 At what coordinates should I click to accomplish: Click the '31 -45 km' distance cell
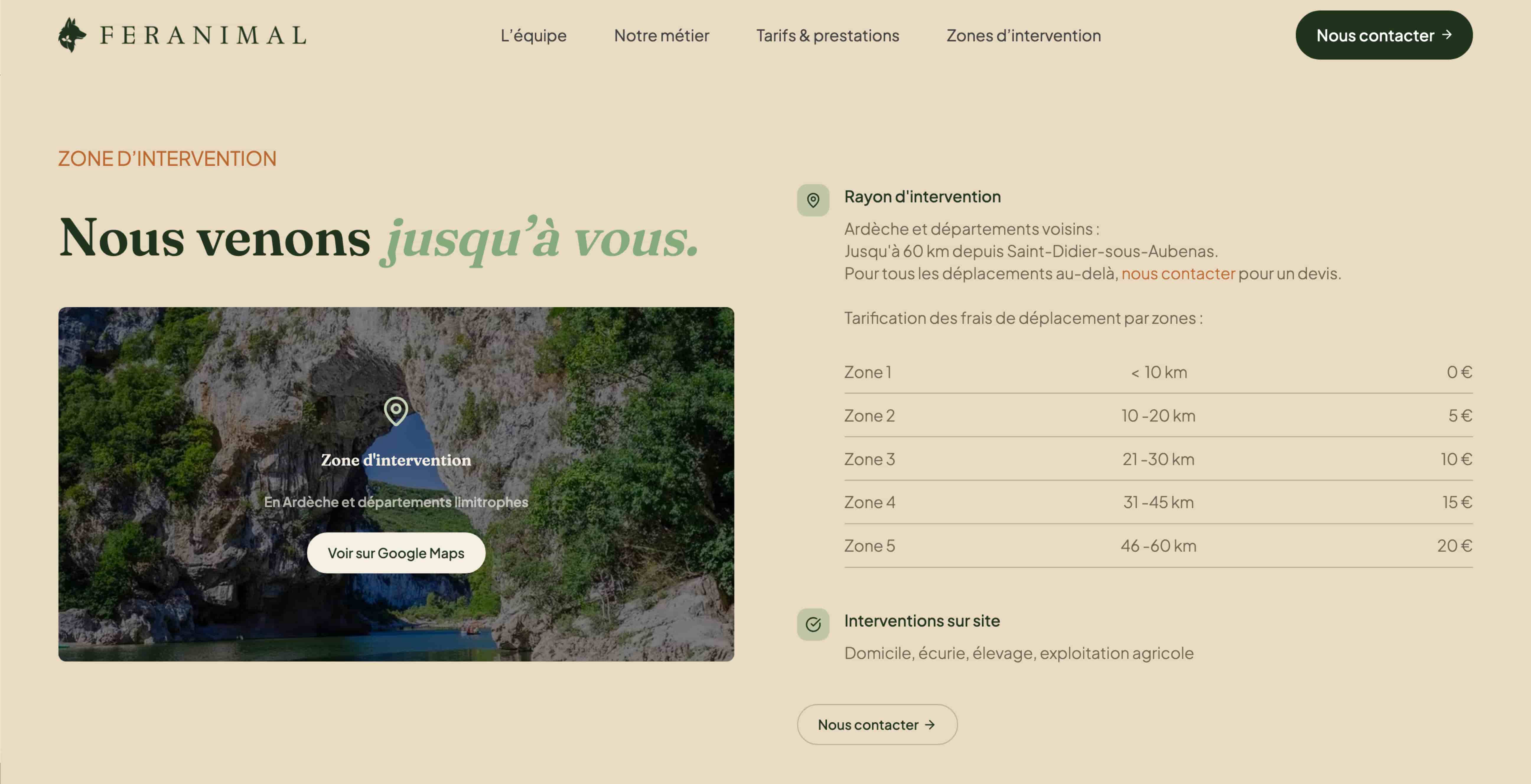click(x=1158, y=502)
